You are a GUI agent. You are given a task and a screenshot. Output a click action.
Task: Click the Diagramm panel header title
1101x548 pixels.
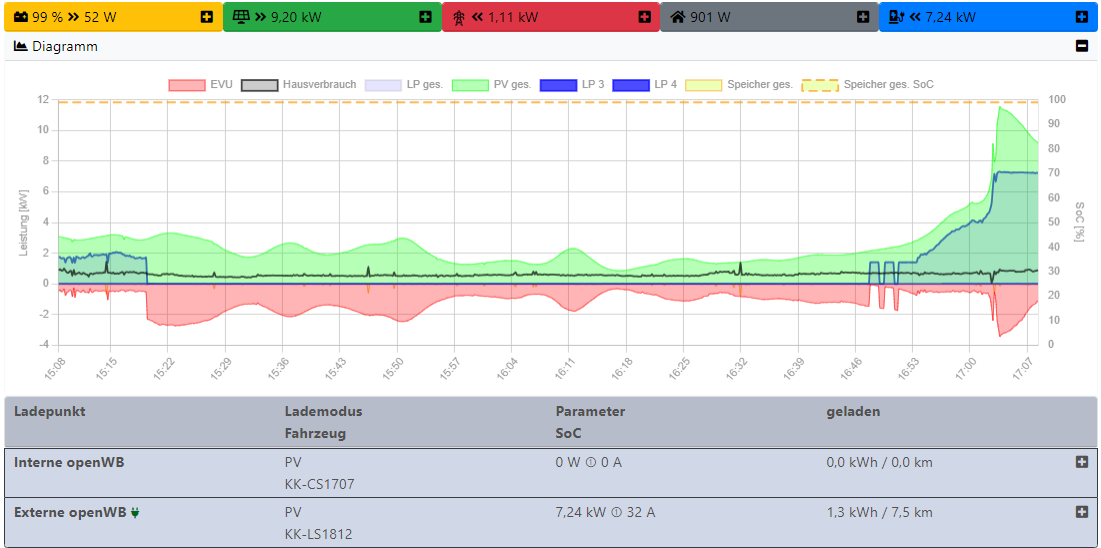(65, 46)
